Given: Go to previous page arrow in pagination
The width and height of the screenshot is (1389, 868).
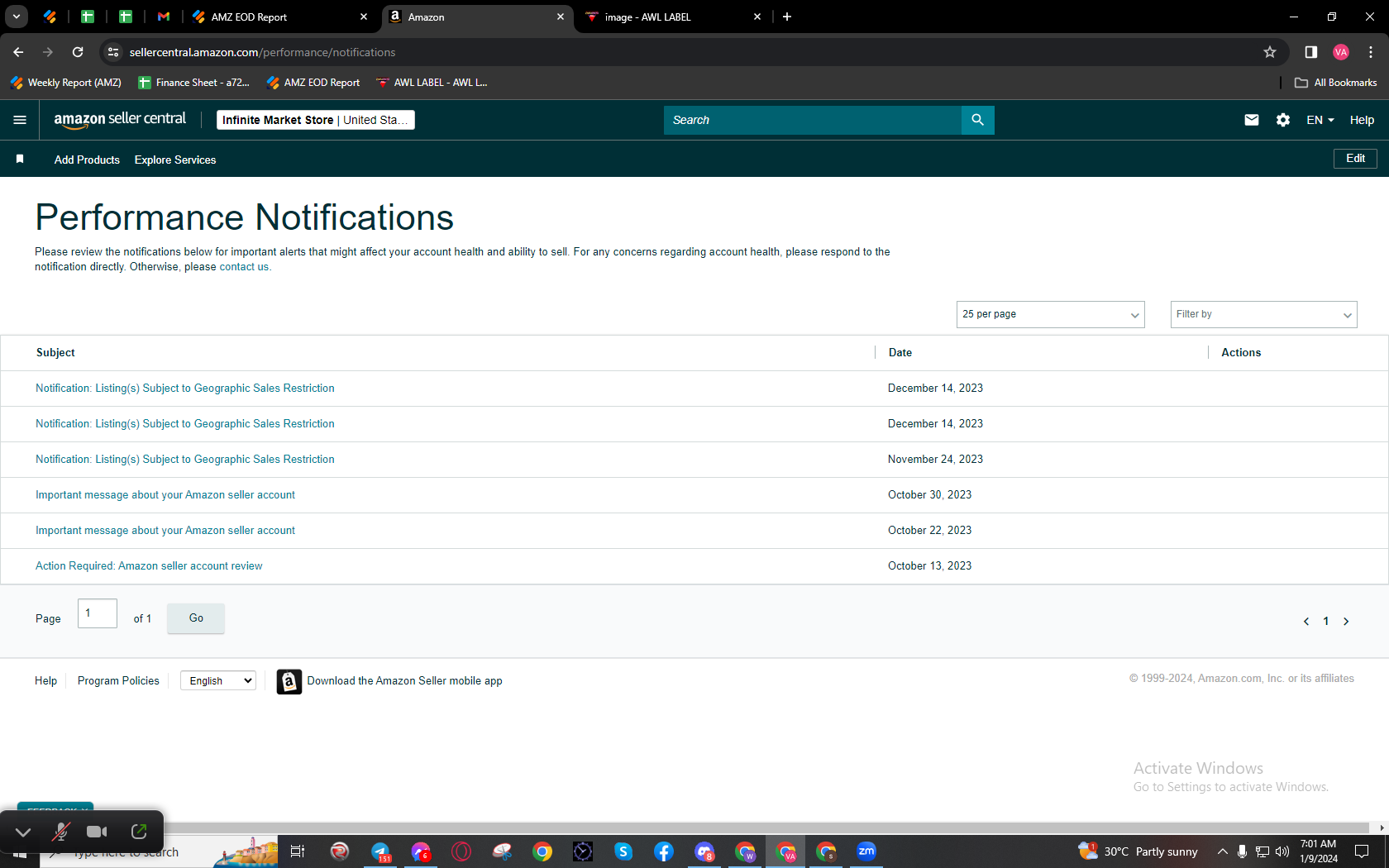Looking at the screenshot, I should tap(1306, 622).
